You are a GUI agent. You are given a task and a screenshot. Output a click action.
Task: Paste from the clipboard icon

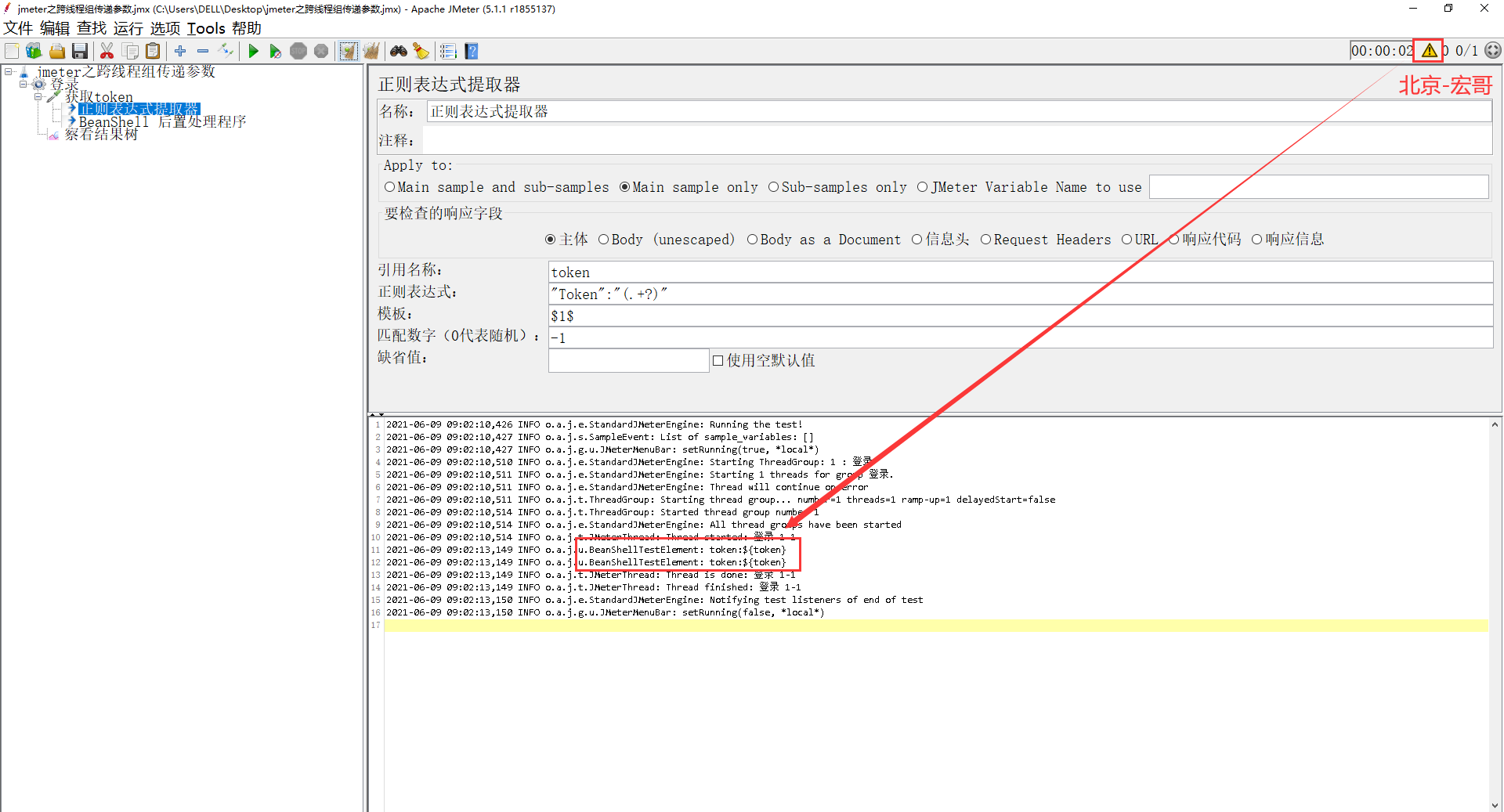(x=154, y=52)
